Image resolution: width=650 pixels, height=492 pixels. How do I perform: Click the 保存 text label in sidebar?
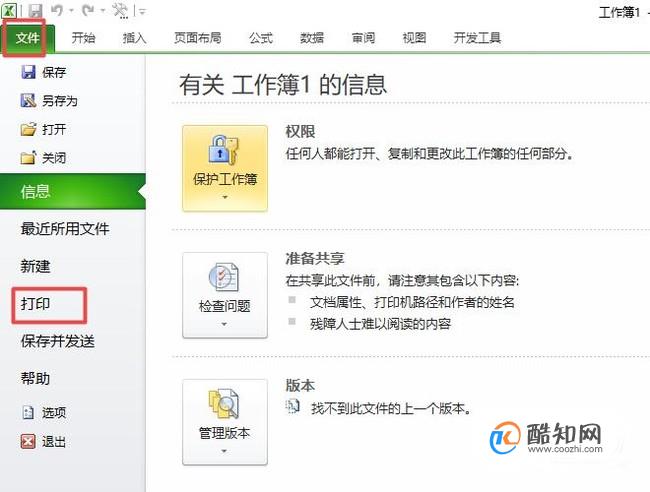point(54,73)
